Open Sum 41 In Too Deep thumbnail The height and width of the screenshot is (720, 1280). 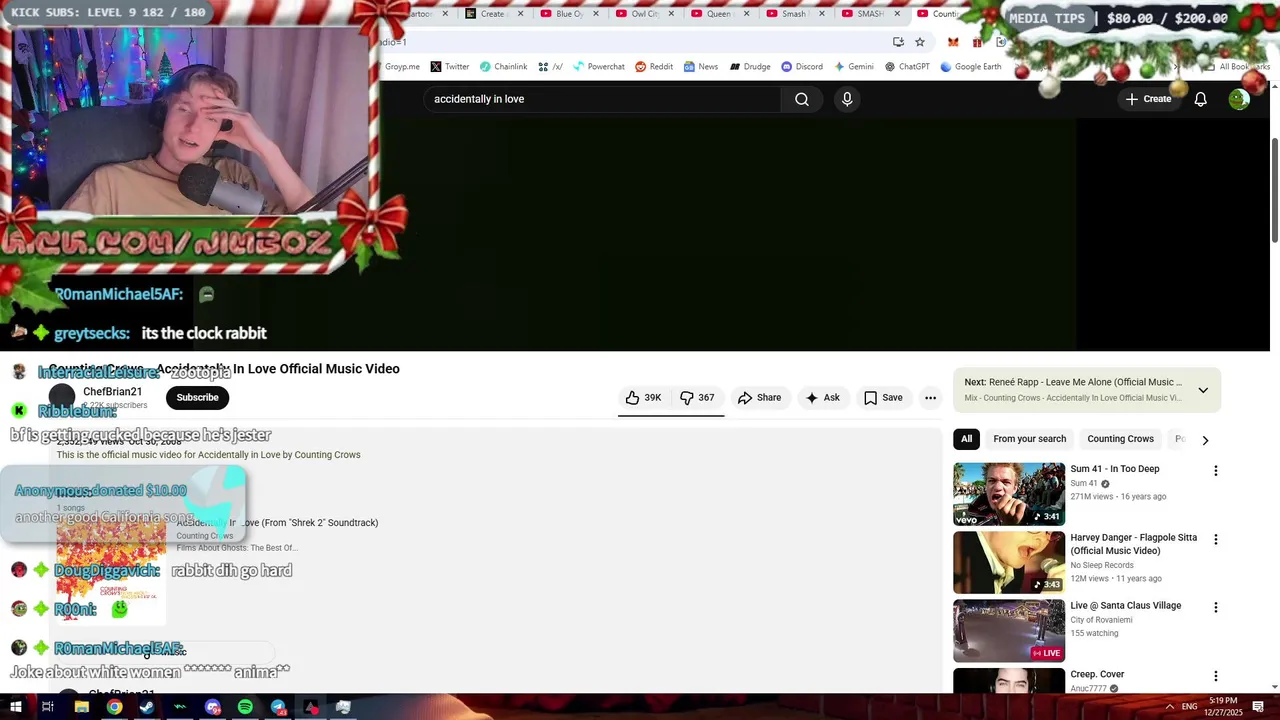coord(1009,494)
